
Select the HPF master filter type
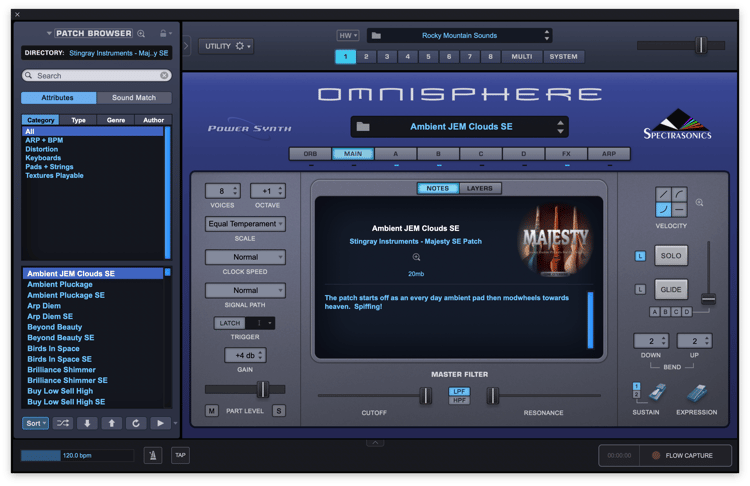(459, 400)
